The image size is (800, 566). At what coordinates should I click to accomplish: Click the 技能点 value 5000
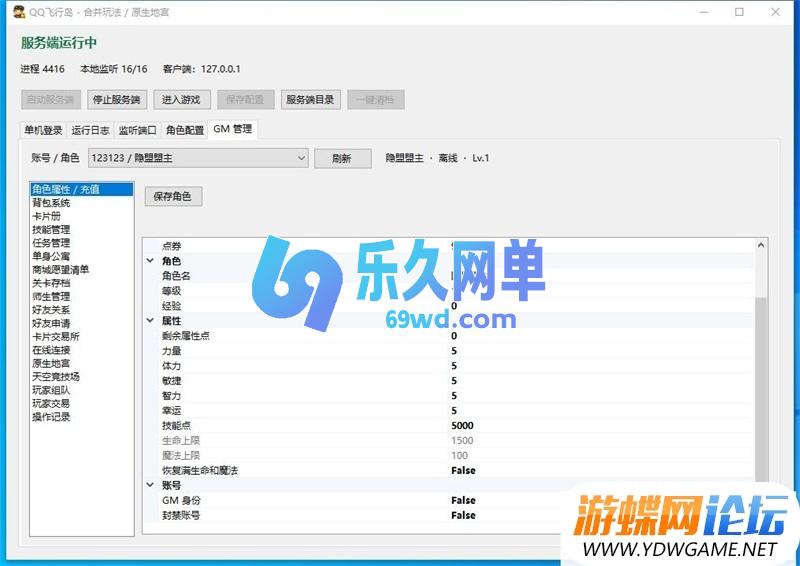coord(462,426)
